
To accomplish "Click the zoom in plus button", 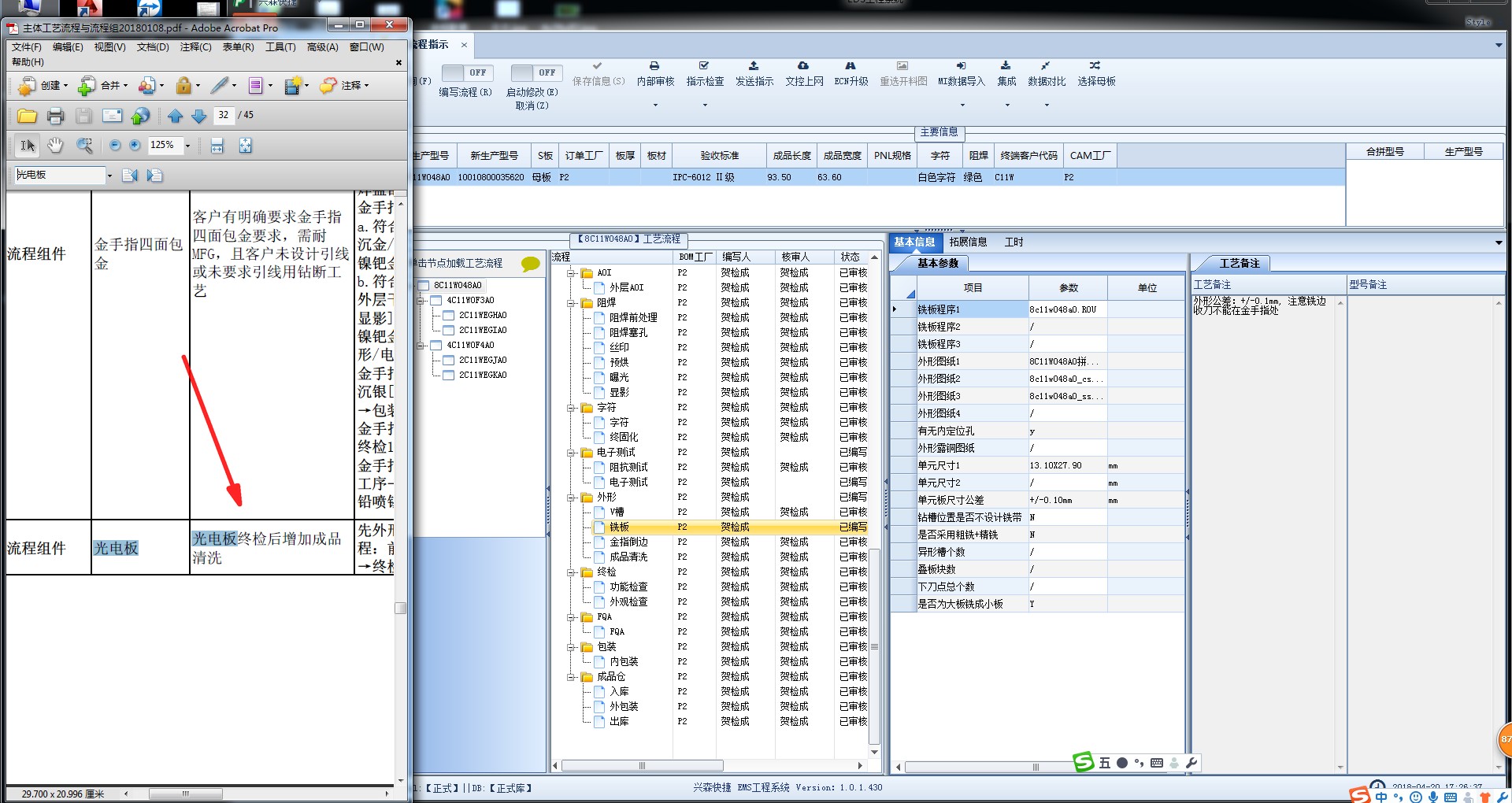I will [x=135, y=145].
